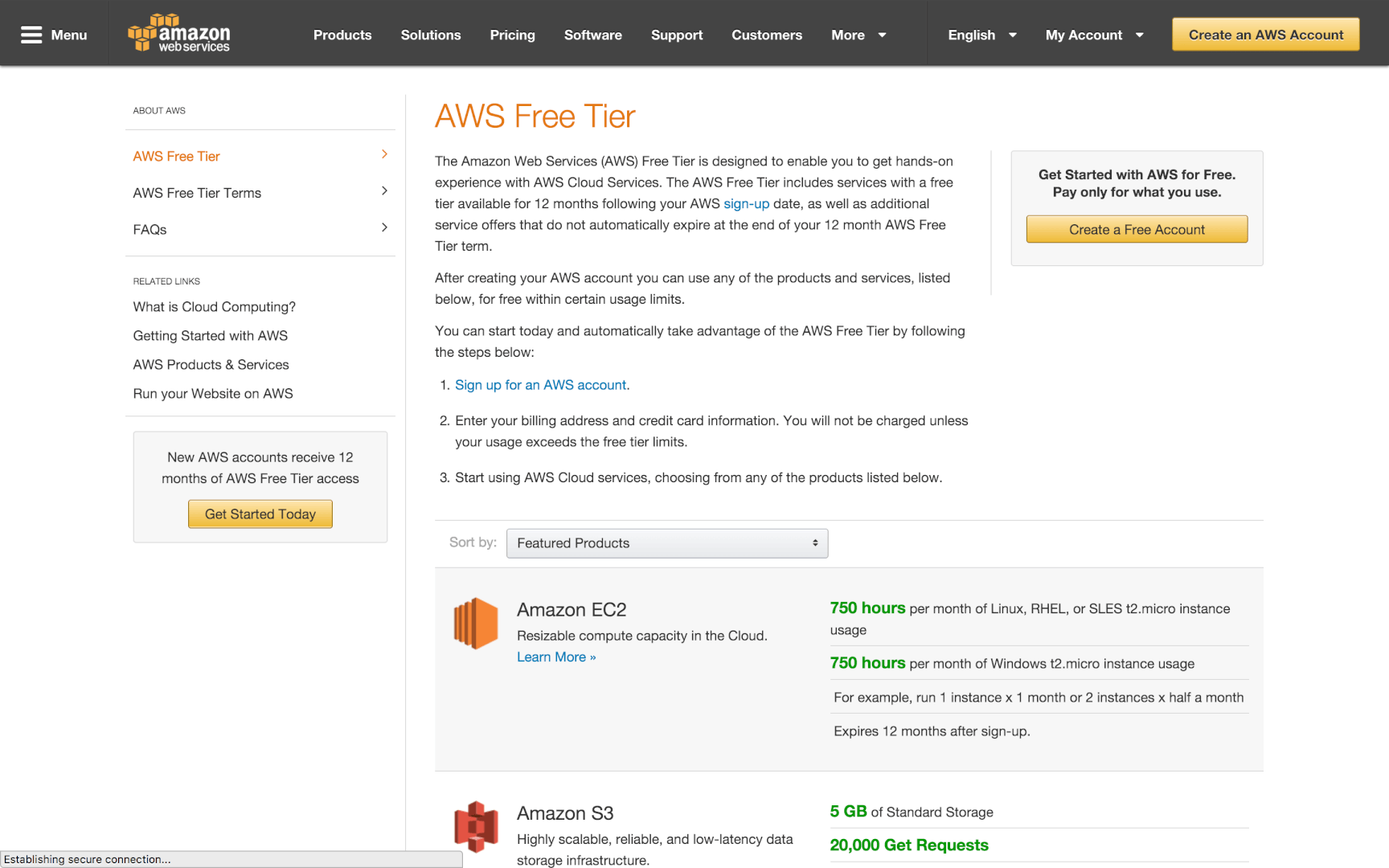This screenshot has height=868, width=1389.
Task: Click the Amazon EC2 orange icon
Action: [476, 623]
